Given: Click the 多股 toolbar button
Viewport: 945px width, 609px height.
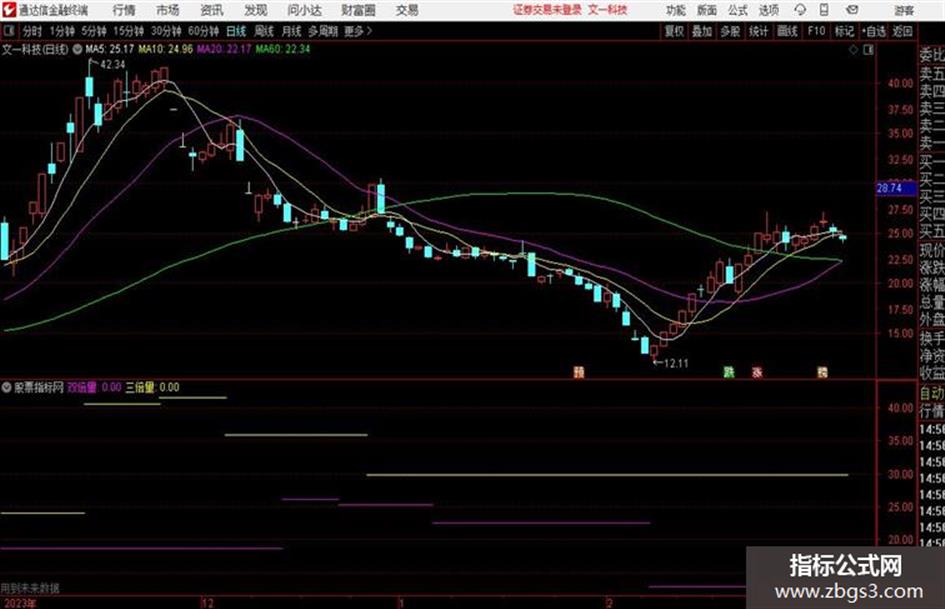Looking at the screenshot, I should tap(730, 31).
